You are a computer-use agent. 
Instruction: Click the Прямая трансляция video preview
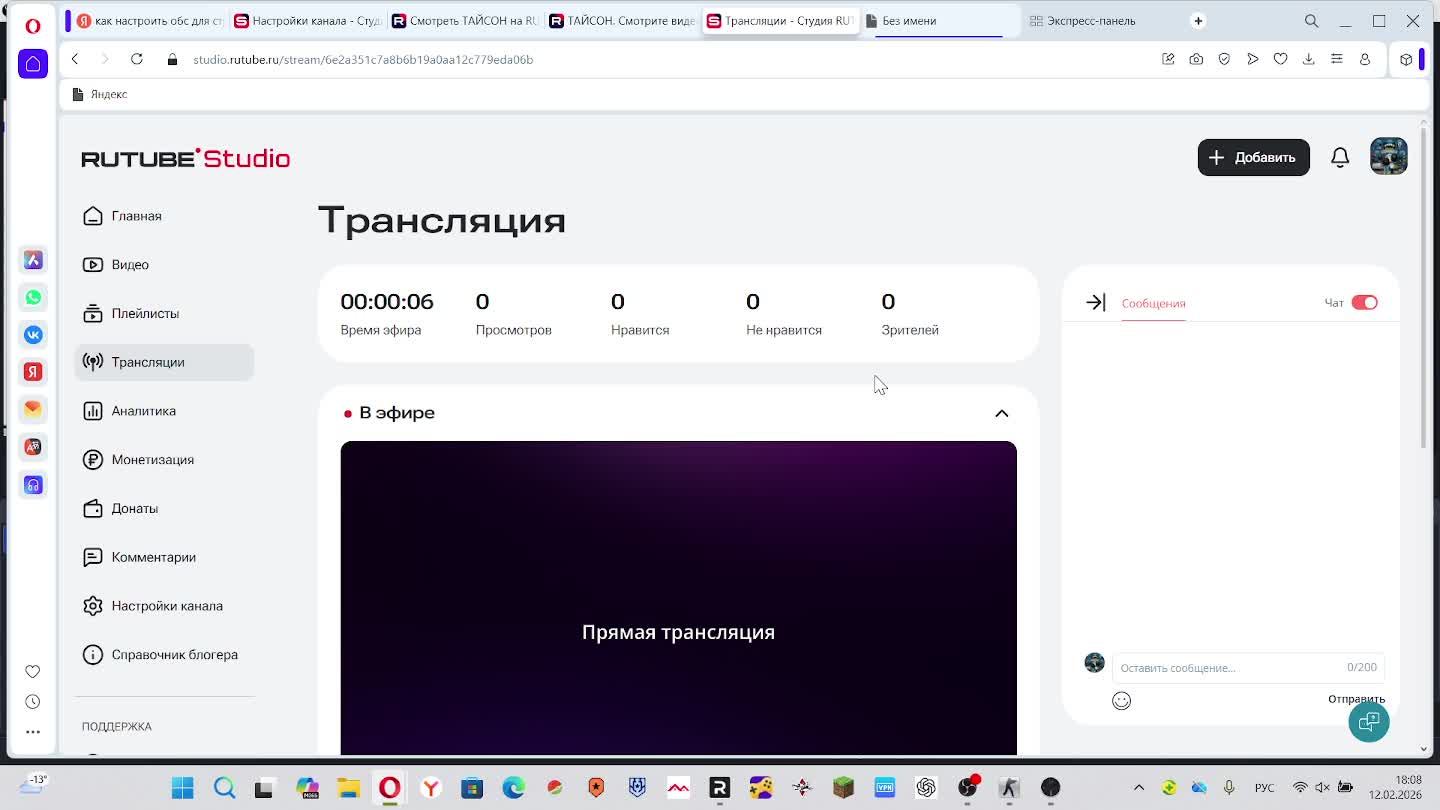point(678,598)
